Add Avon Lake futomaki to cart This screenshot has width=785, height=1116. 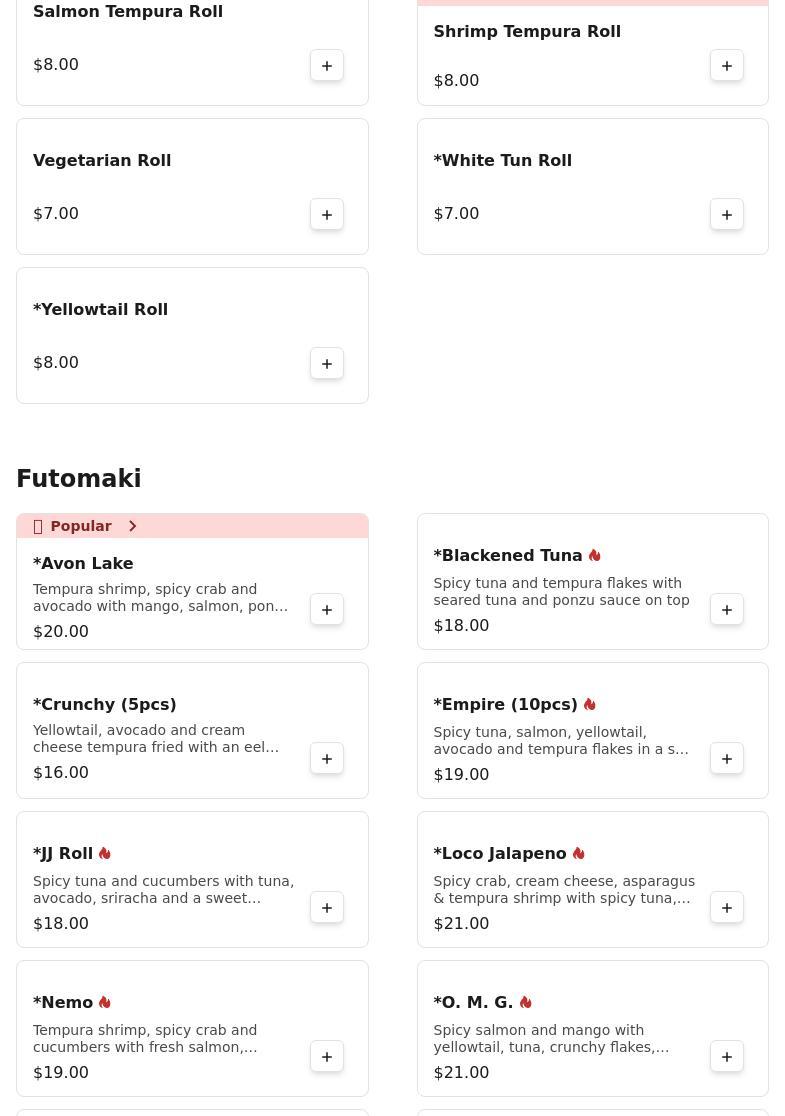(327, 609)
